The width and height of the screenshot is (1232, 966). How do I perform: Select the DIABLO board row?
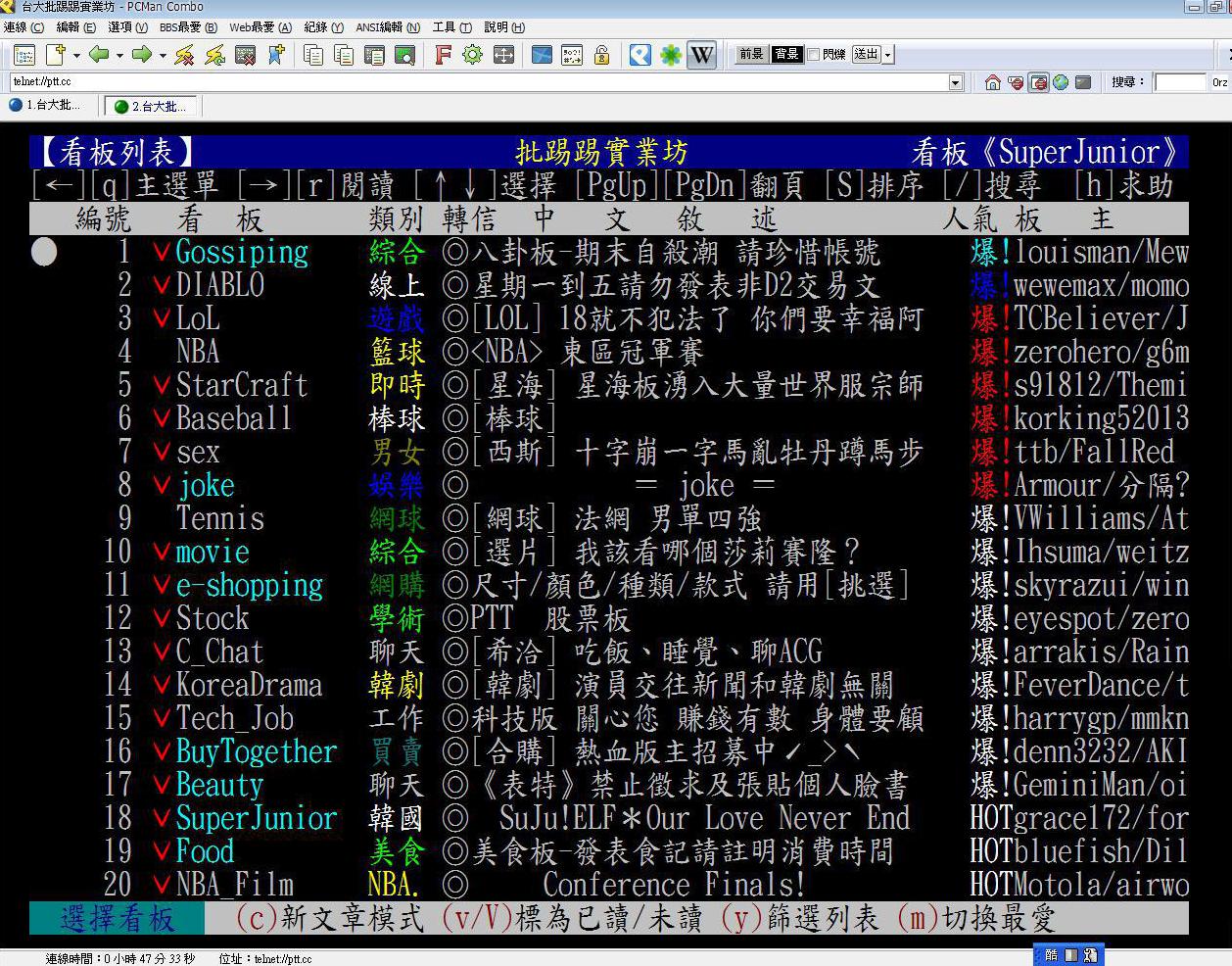pyautogui.click(x=609, y=286)
